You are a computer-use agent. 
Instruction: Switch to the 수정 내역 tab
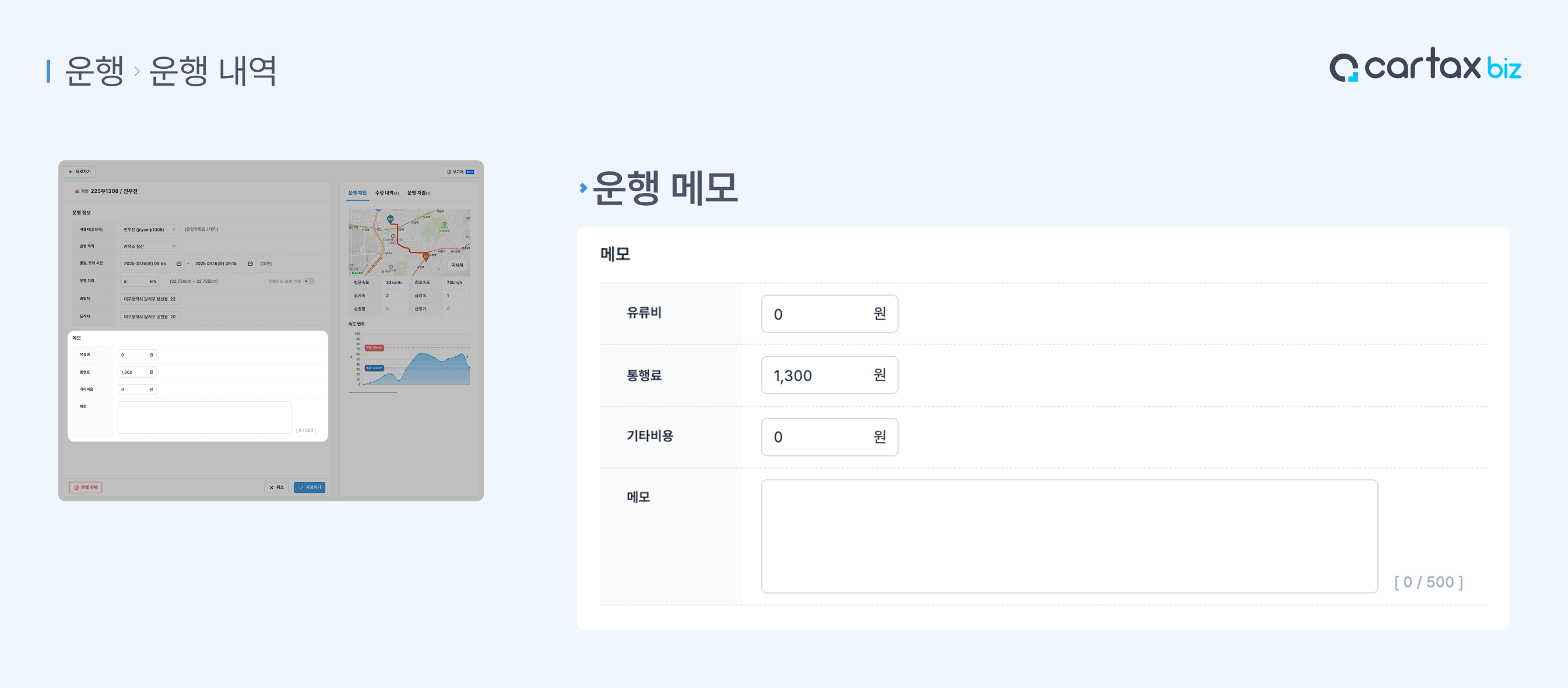click(386, 193)
